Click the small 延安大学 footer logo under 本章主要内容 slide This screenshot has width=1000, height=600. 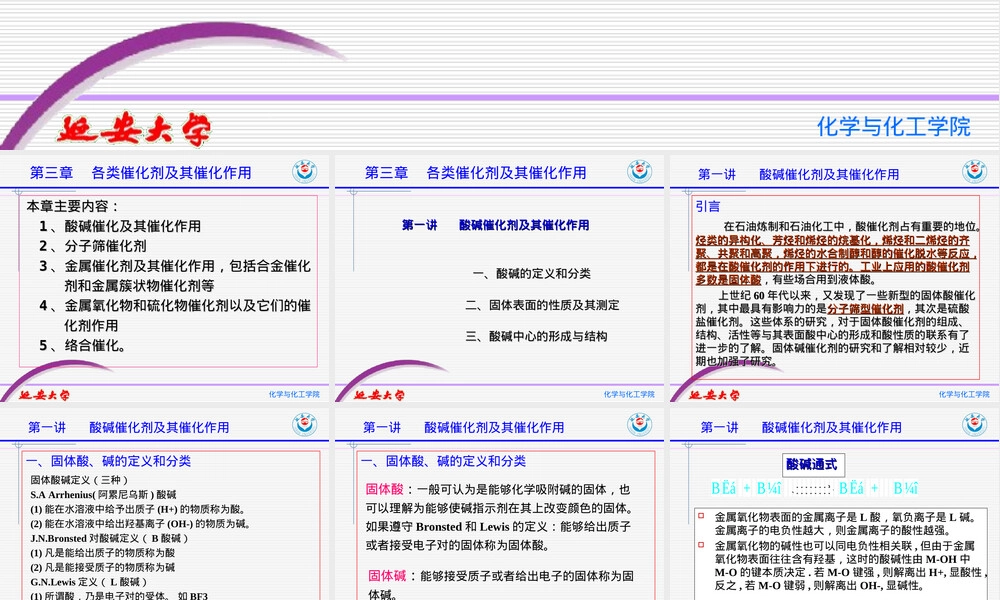pos(44,395)
